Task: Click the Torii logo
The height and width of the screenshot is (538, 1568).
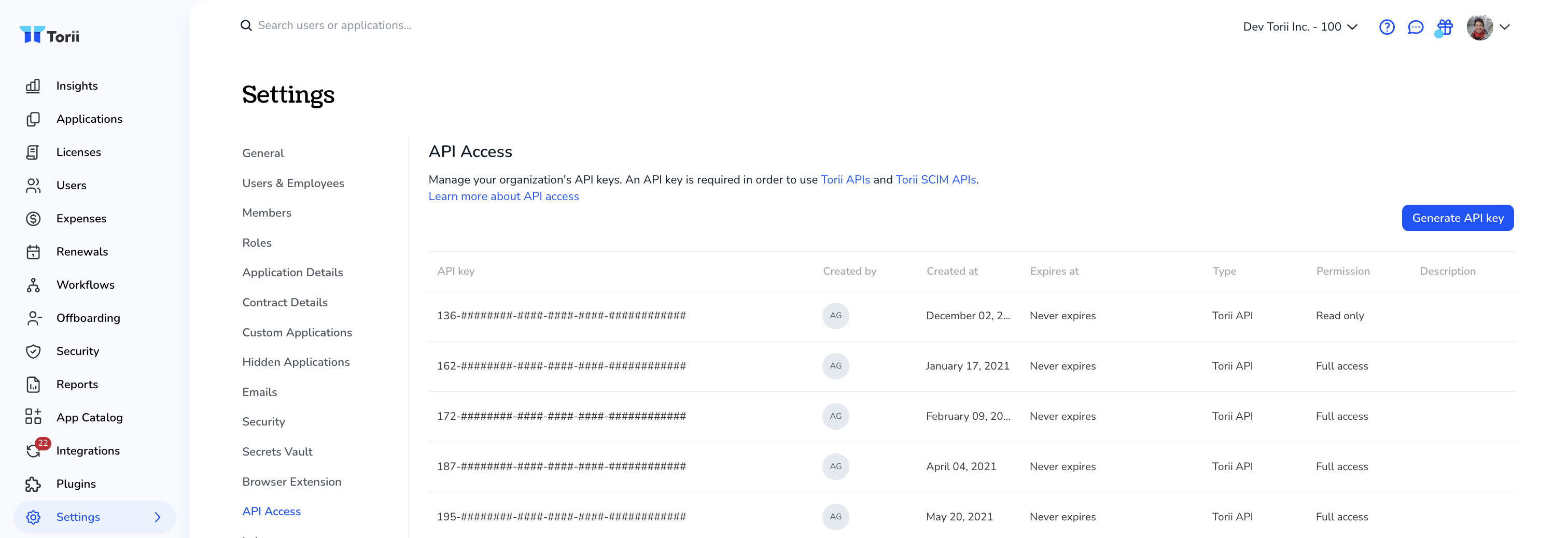Action: coord(49,35)
